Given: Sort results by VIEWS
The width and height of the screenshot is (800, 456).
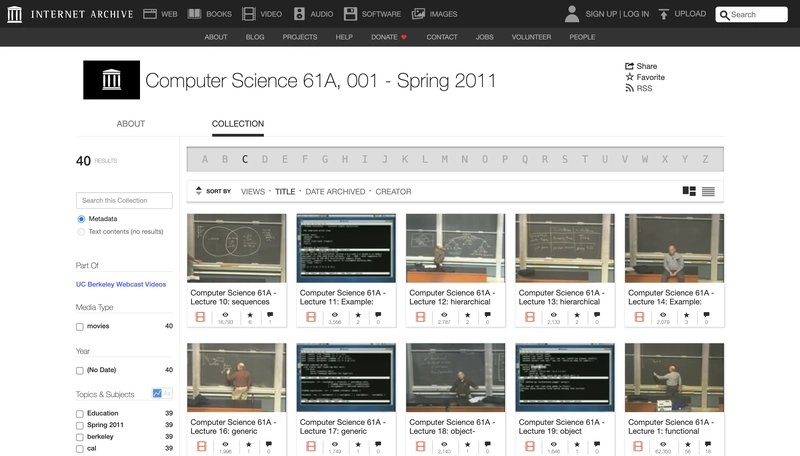Looking at the screenshot, I should [x=253, y=192].
